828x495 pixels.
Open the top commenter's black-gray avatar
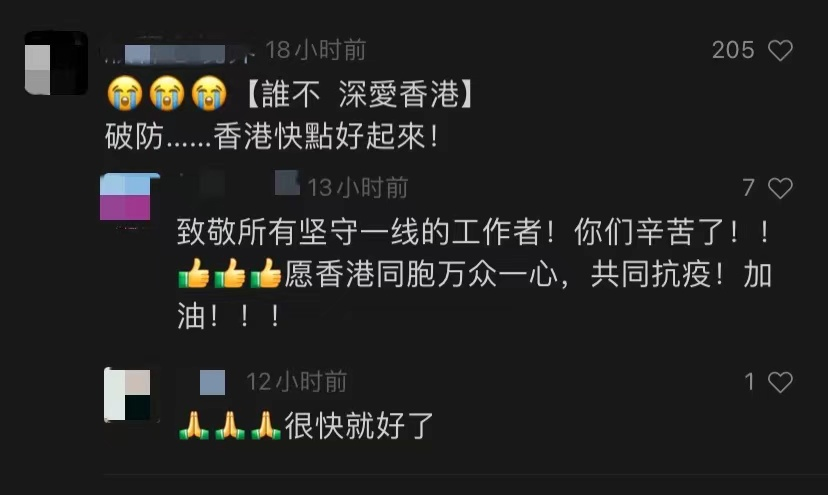56,63
